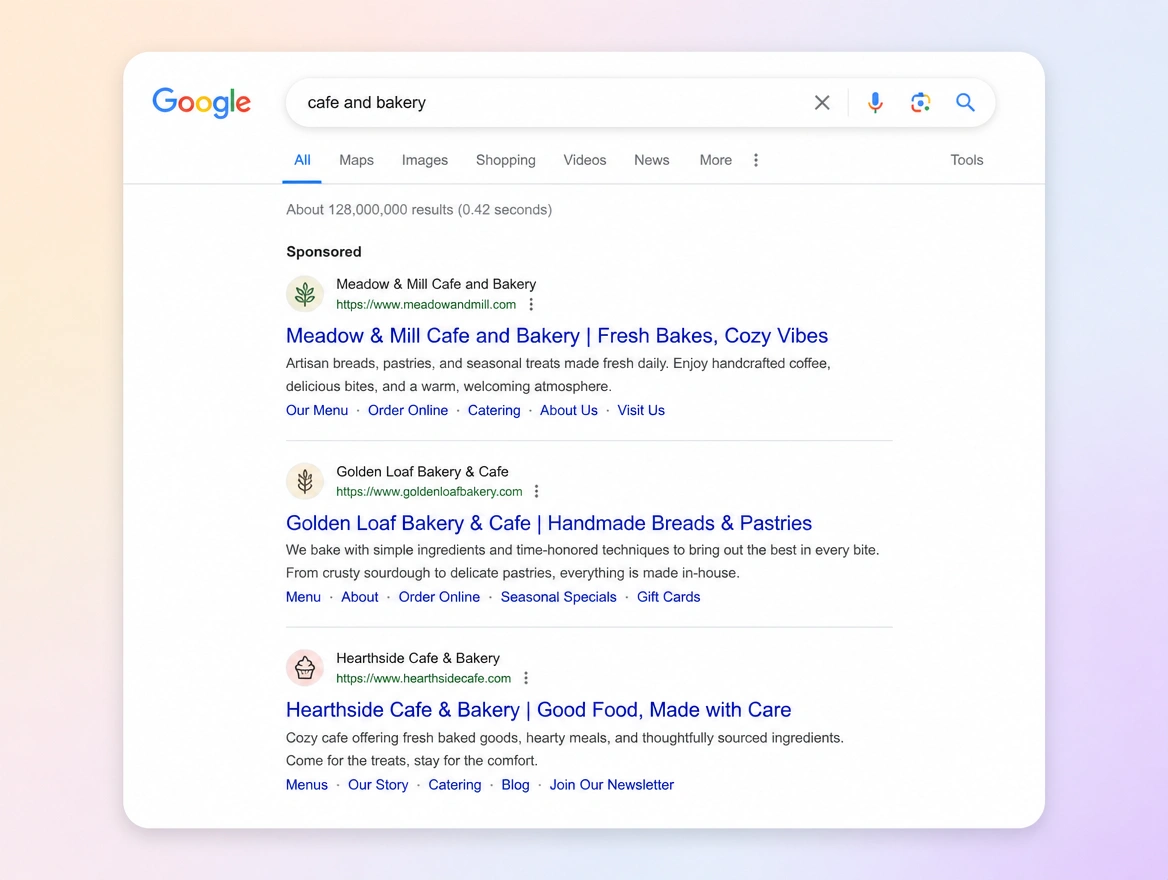Open Meadow & Mill Catering sitelink

(494, 411)
